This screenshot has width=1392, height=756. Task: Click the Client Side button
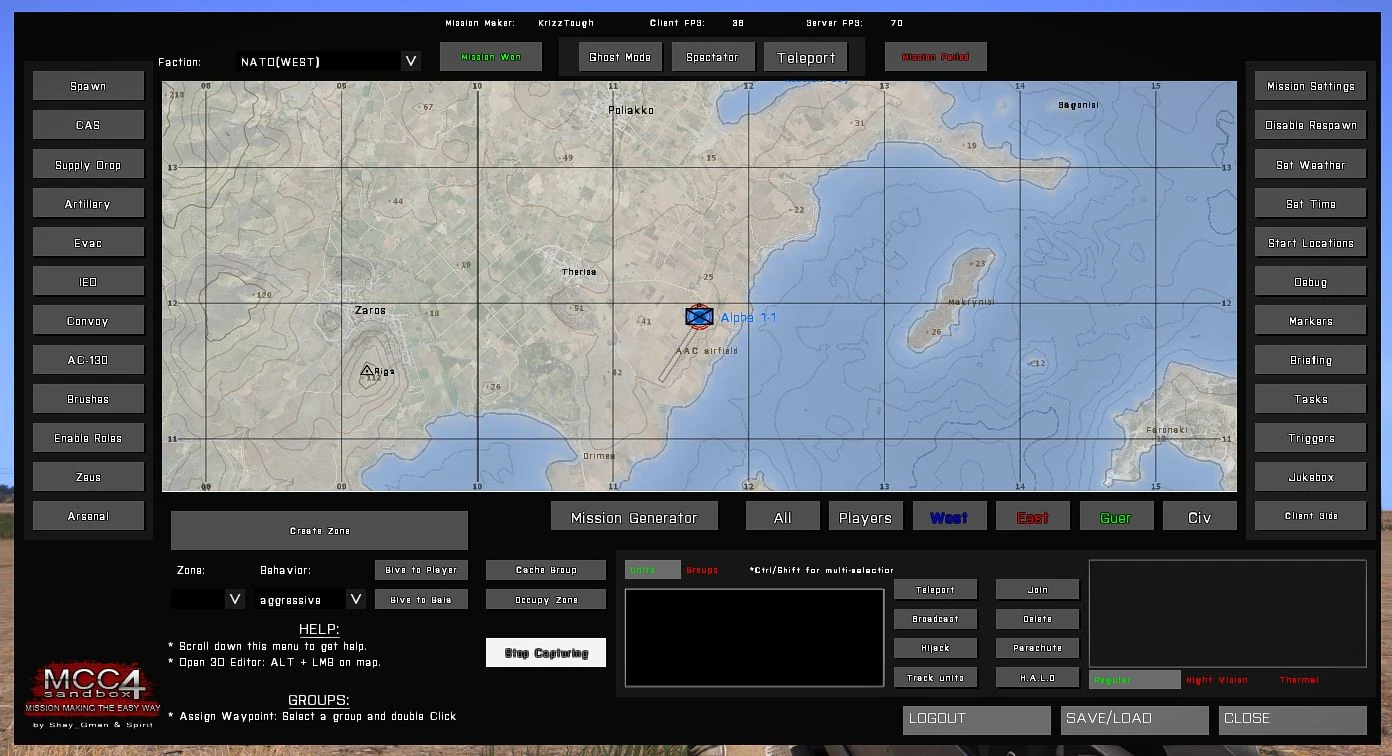[1311, 516]
